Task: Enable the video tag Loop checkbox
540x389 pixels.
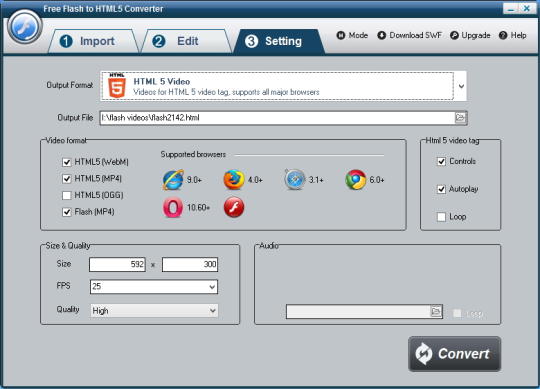Action: click(x=441, y=217)
